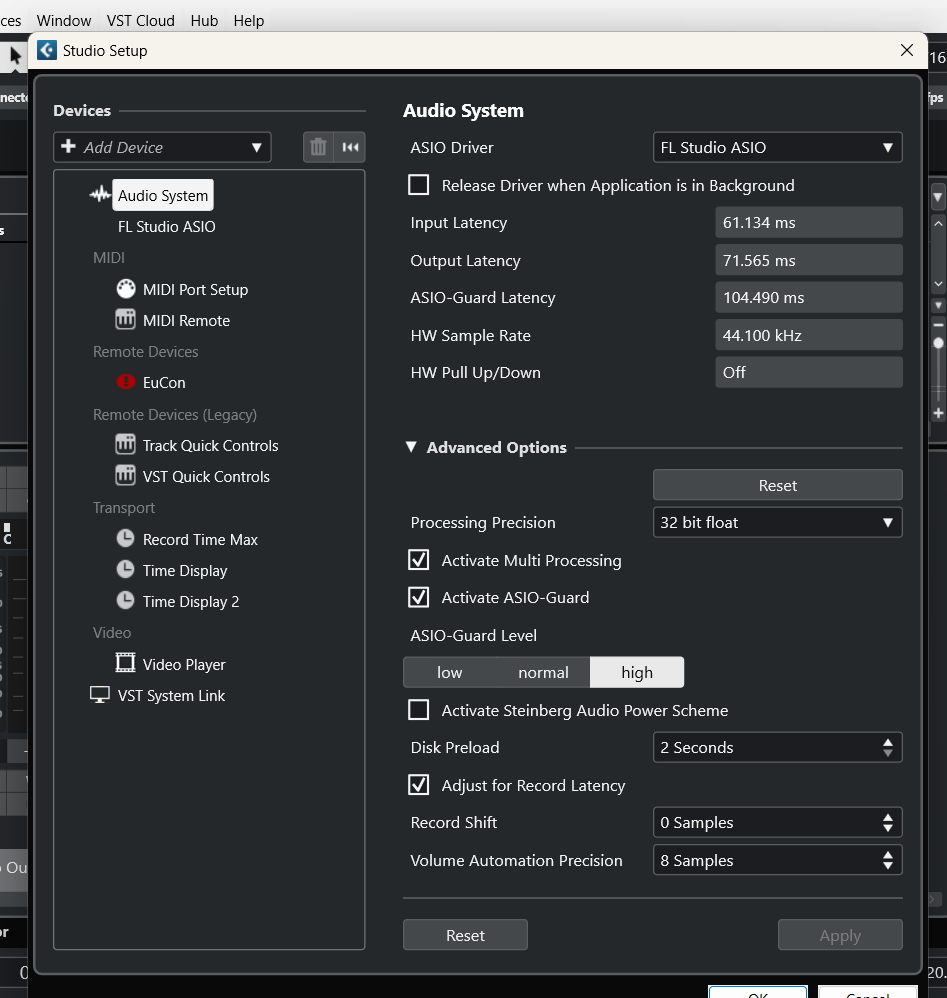Click the HW Sample Rate value field
947x998 pixels.
808,335
